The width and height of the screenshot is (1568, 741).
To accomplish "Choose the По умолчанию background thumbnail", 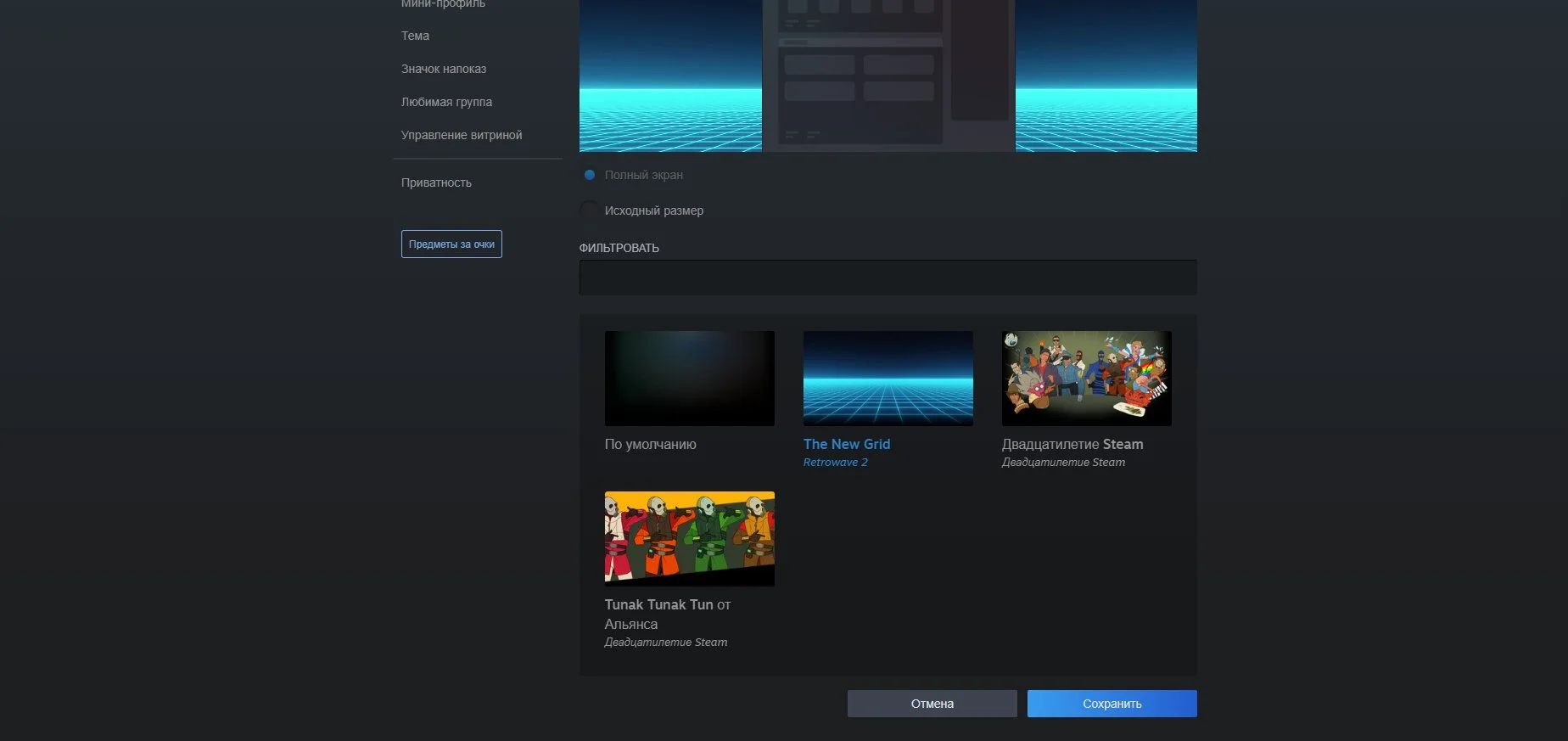I will pos(689,379).
